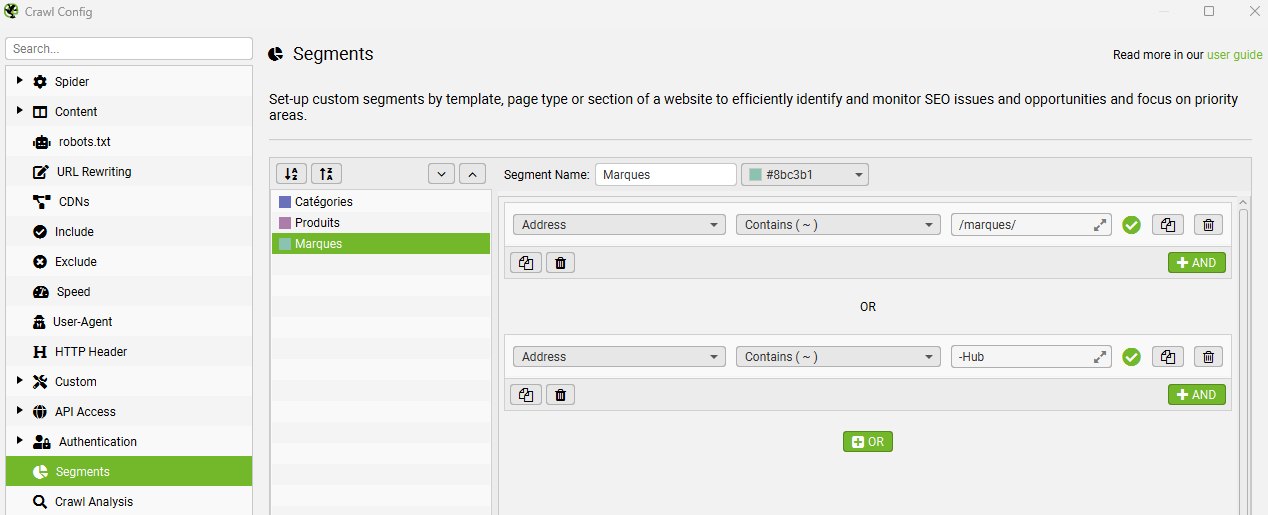Duplicate the -Hub rule row

click(1166, 357)
